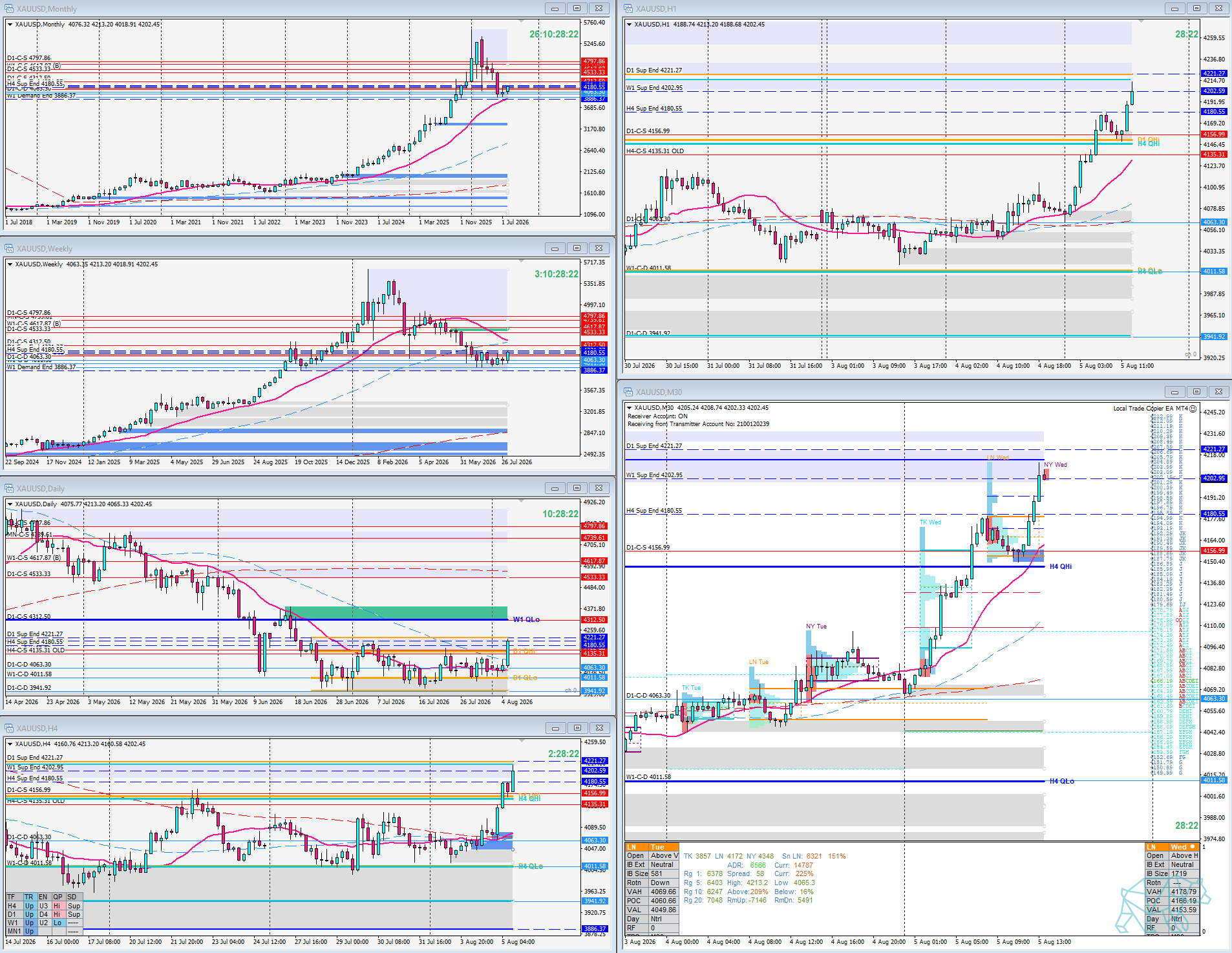This screenshot has width=1232, height=953.
Task: Open the Weekly chart's top-left triangle menu
Action: pyautogui.click(x=10, y=264)
